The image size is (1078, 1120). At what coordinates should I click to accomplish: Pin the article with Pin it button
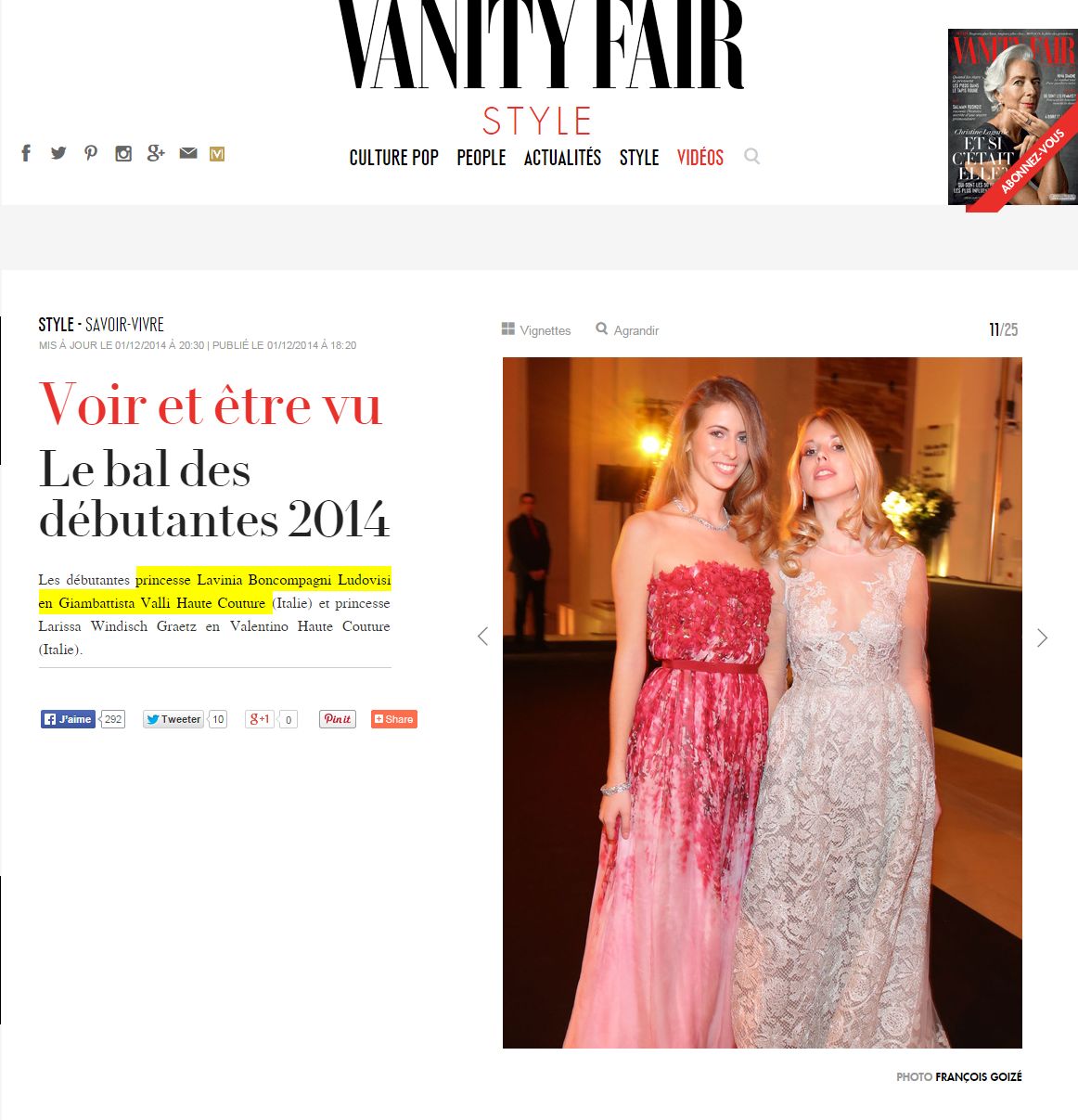click(x=338, y=719)
